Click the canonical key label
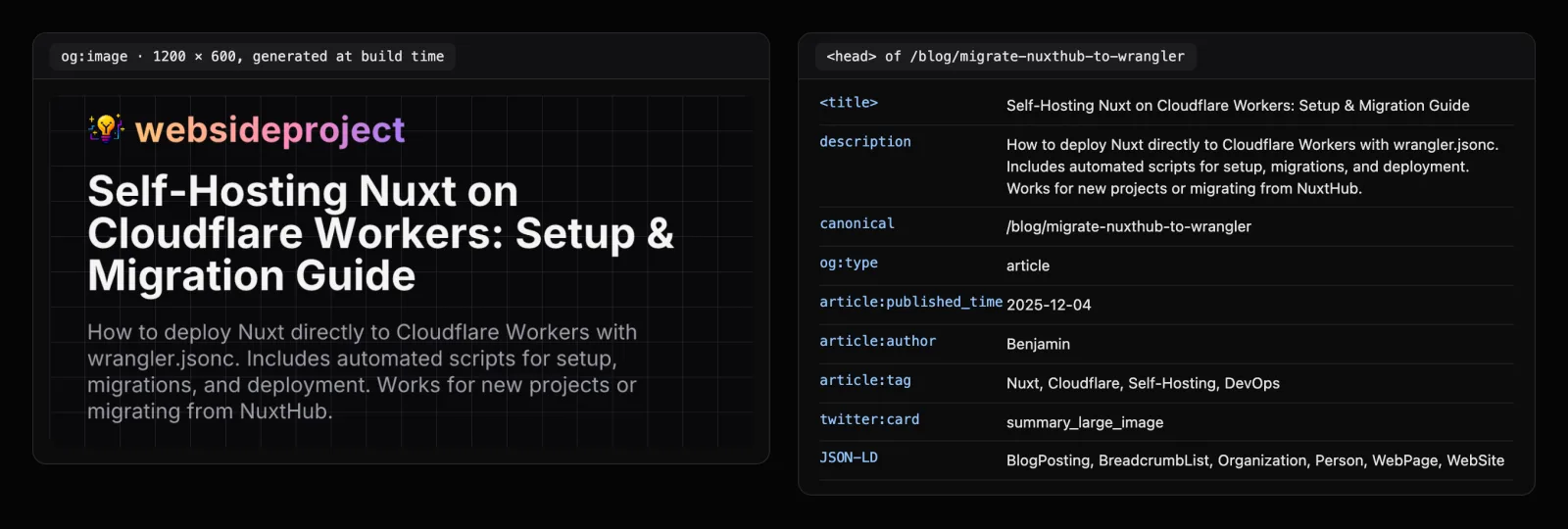The height and width of the screenshot is (529, 1568). coord(857,223)
